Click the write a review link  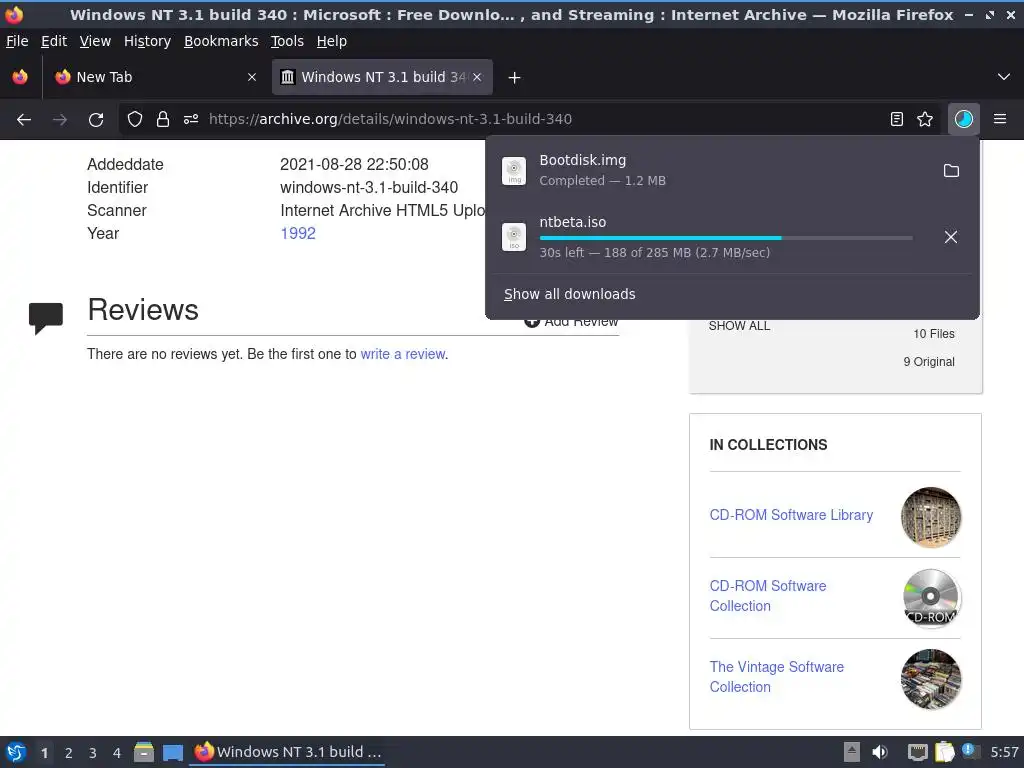coord(403,354)
